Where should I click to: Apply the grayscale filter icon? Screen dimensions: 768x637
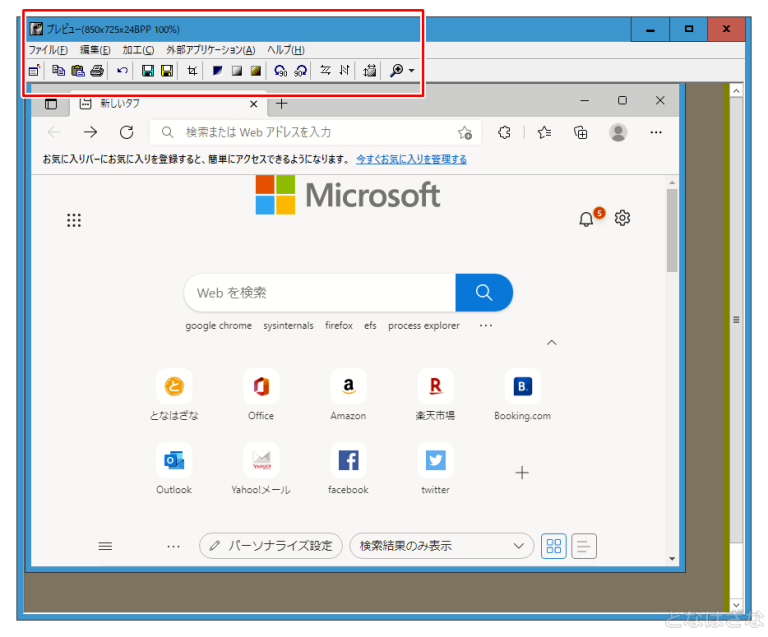pyautogui.click(x=237, y=71)
